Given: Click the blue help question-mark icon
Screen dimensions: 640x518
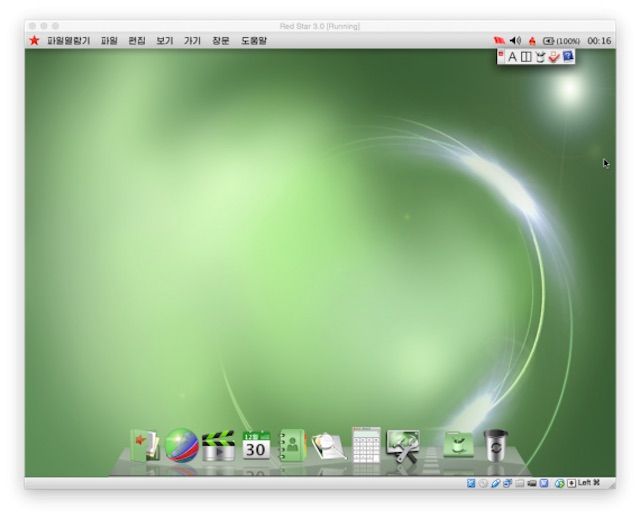Looking at the screenshot, I should (x=568, y=56).
